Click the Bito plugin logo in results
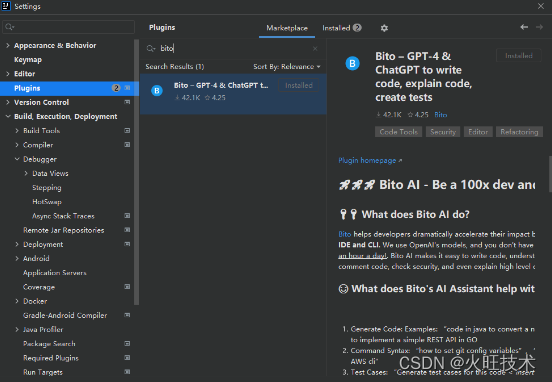 tap(157, 91)
